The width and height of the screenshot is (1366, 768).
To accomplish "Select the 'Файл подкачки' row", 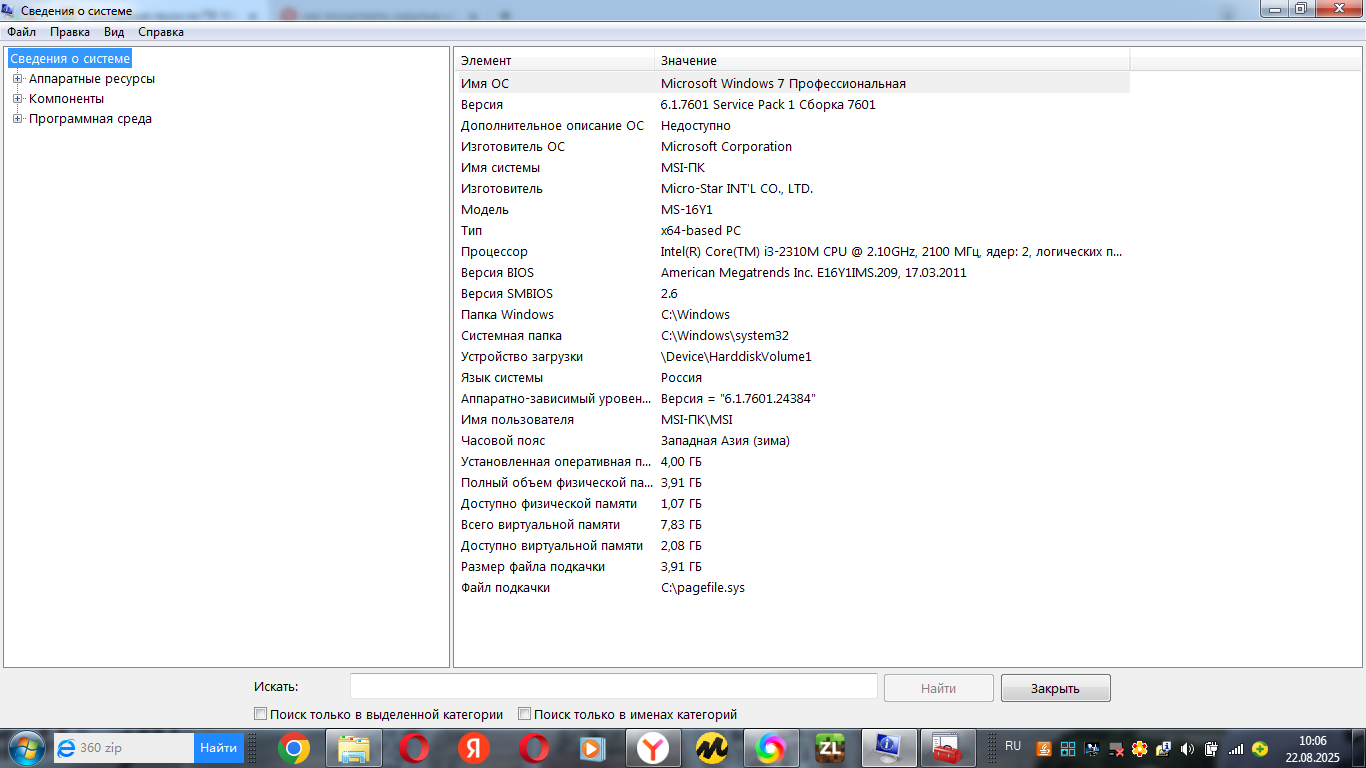I will click(793, 588).
